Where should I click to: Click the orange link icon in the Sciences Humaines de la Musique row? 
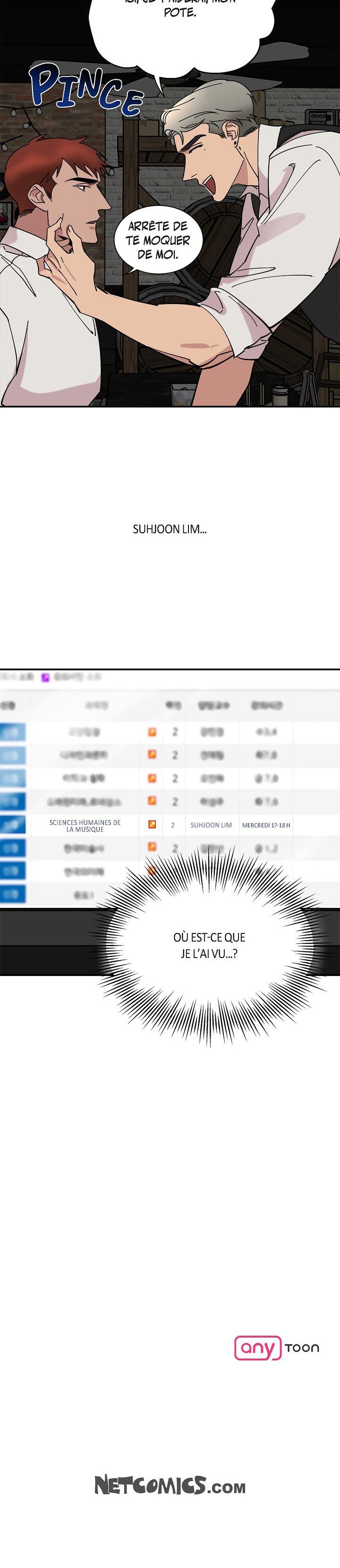click(x=152, y=825)
